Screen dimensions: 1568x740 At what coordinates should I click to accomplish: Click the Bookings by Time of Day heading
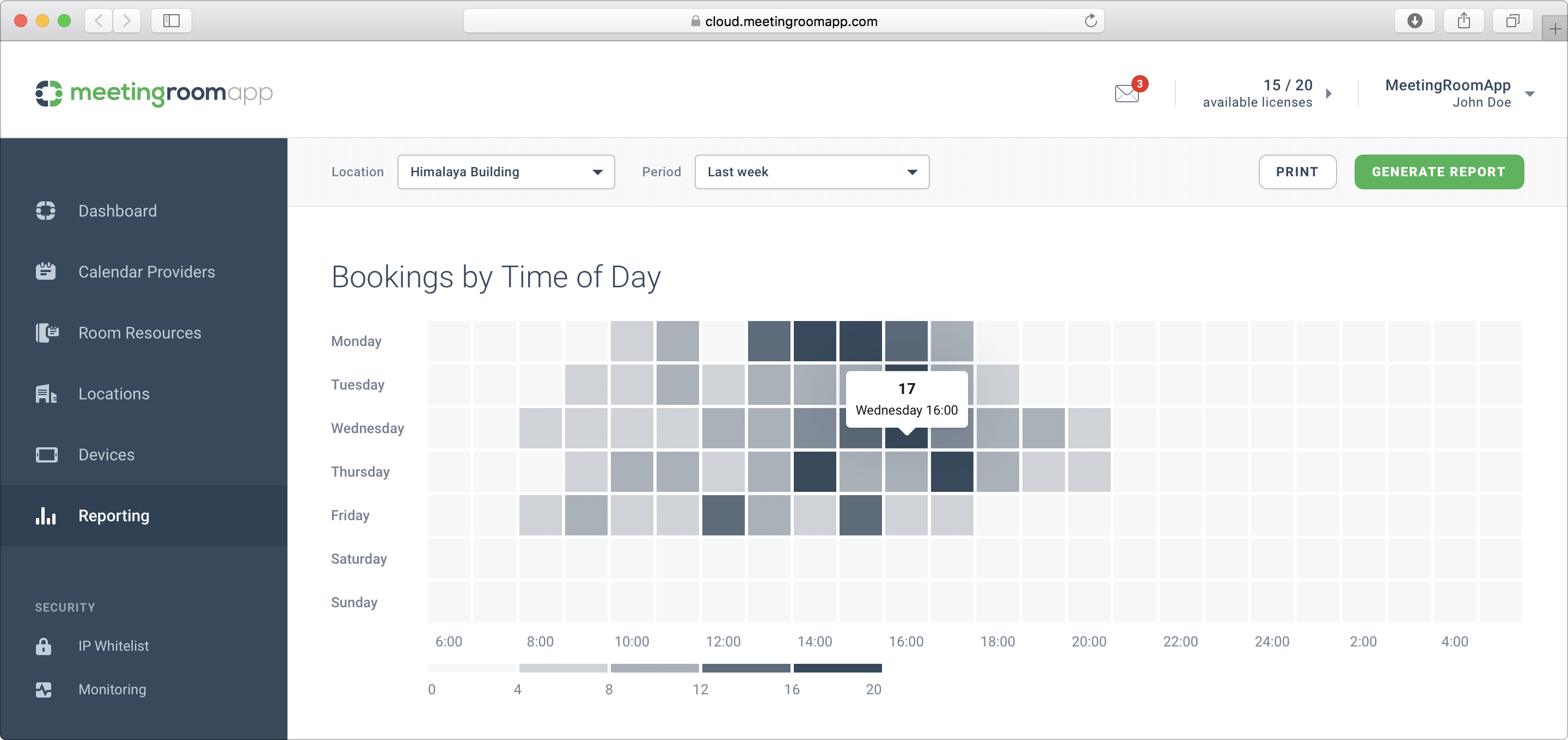click(495, 277)
